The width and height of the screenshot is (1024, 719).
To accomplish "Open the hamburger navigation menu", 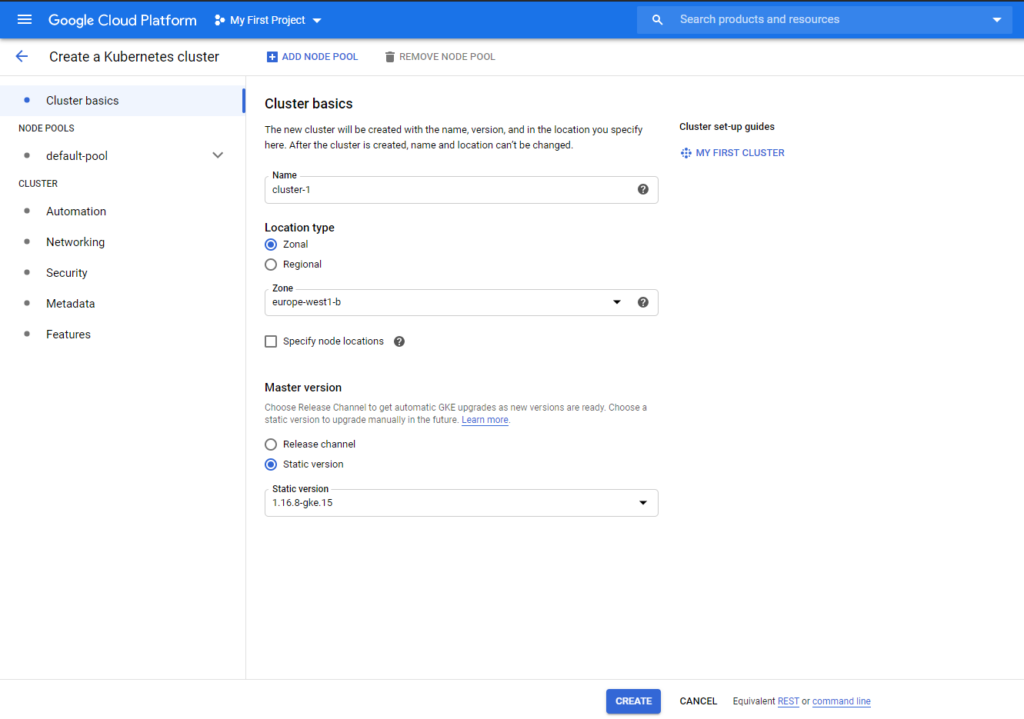I will (24, 20).
